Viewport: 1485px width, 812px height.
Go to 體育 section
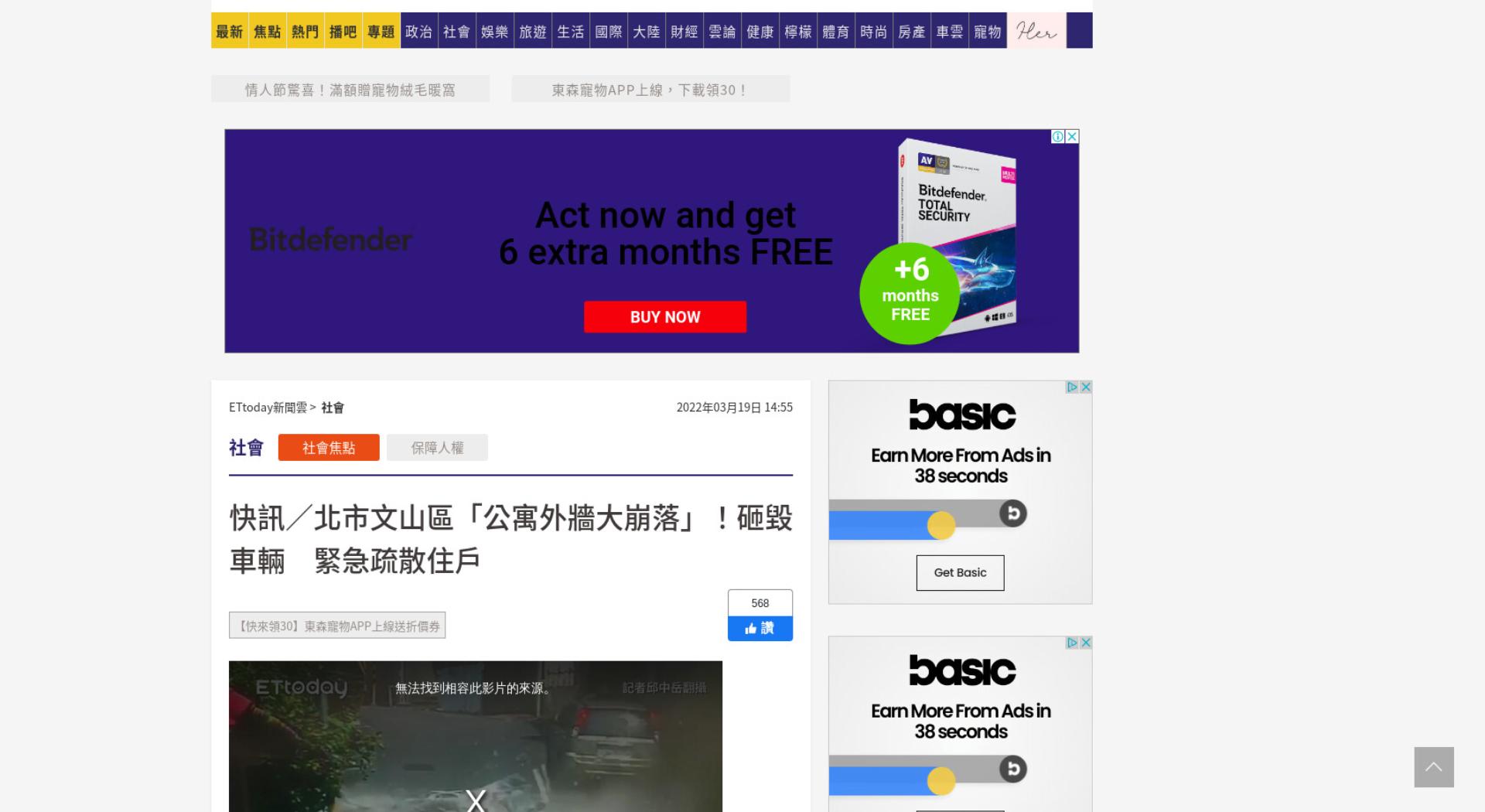pyautogui.click(x=836, y=31)
